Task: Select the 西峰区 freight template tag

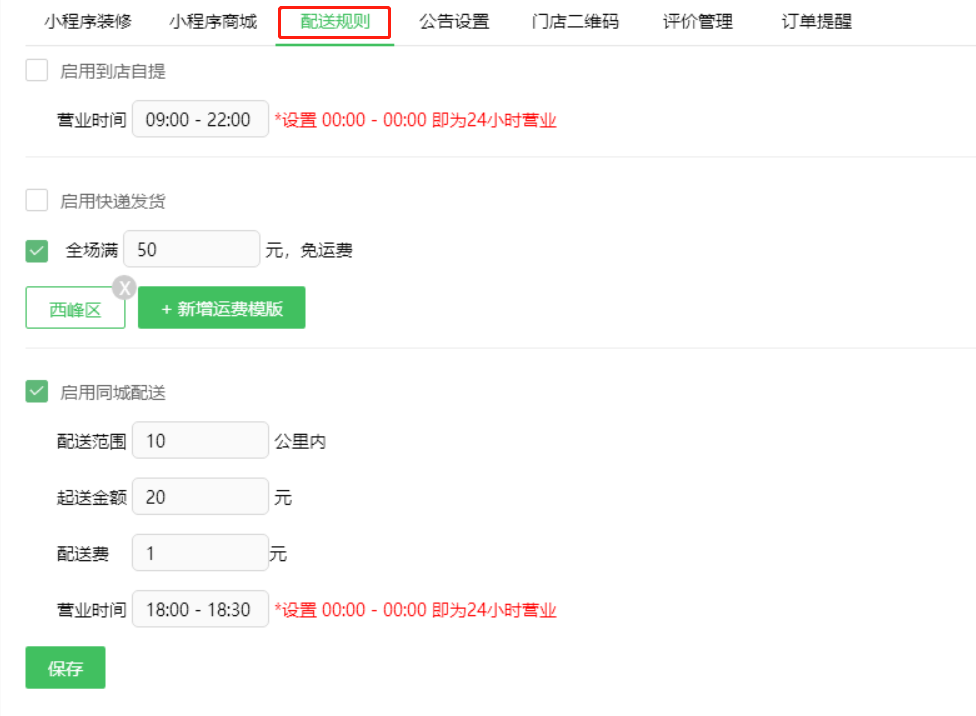Action: pos(75,307)
